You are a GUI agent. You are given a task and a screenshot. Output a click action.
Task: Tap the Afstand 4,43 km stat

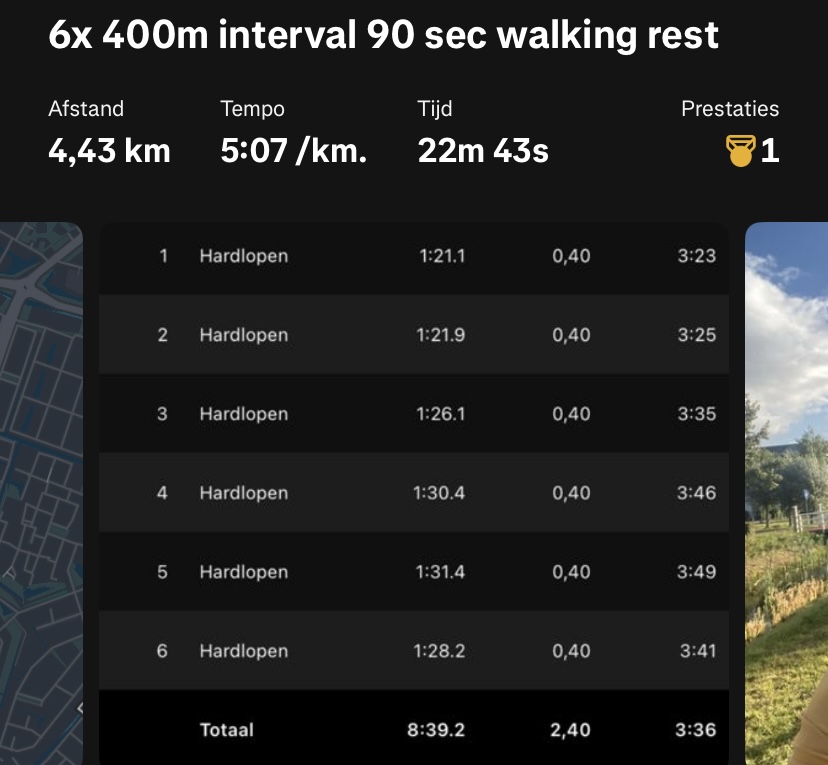pyautogui.click(x=109, y=151)
